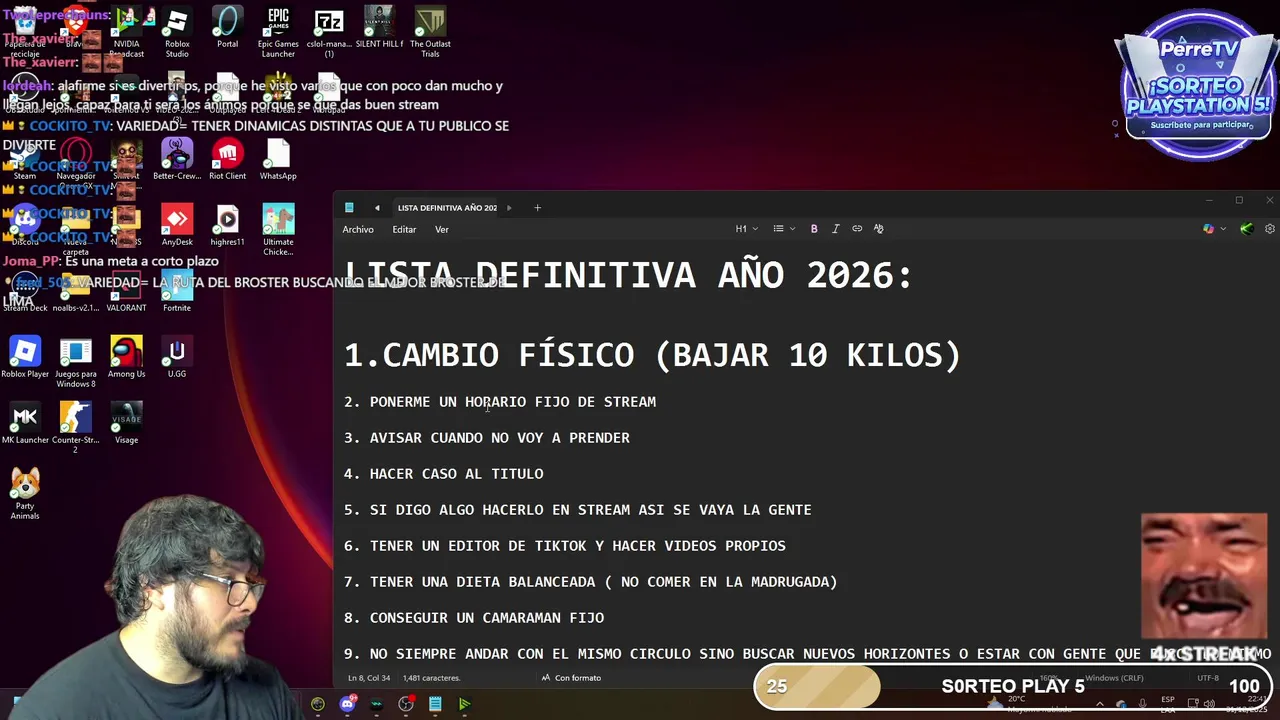This screenshot has width=1280, height=720.
Task: Open the Ver menu in Notepad
Action: click(x=441, y=230)
